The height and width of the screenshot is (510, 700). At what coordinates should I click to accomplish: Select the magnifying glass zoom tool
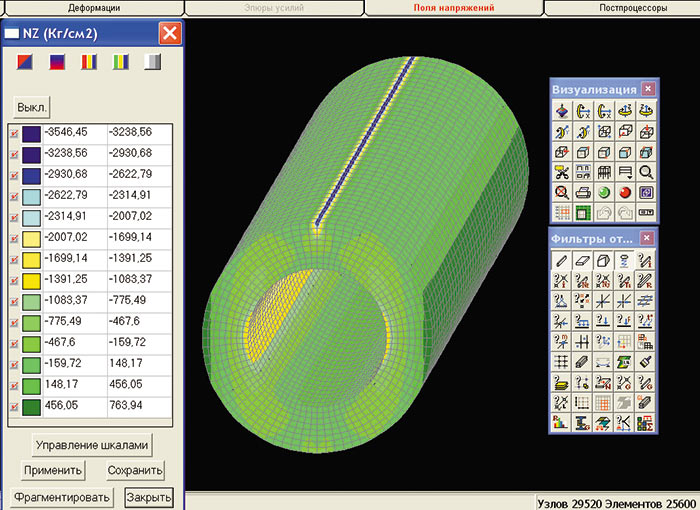coord(646,171)
